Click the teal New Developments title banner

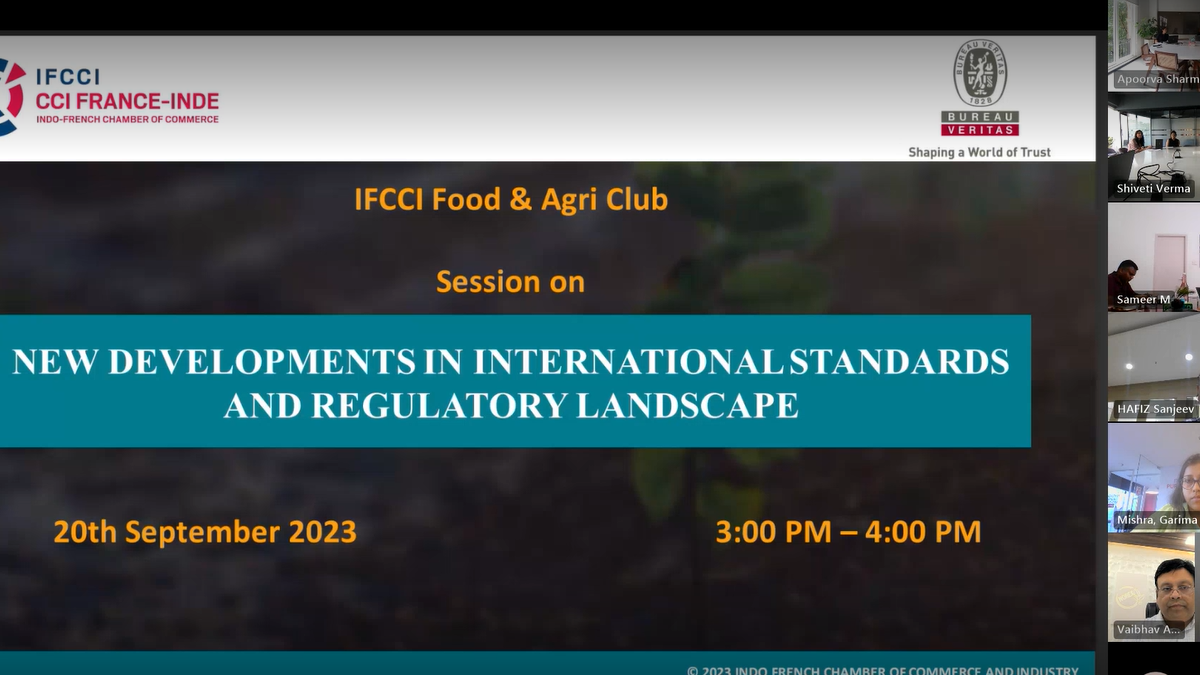[510, 382]
